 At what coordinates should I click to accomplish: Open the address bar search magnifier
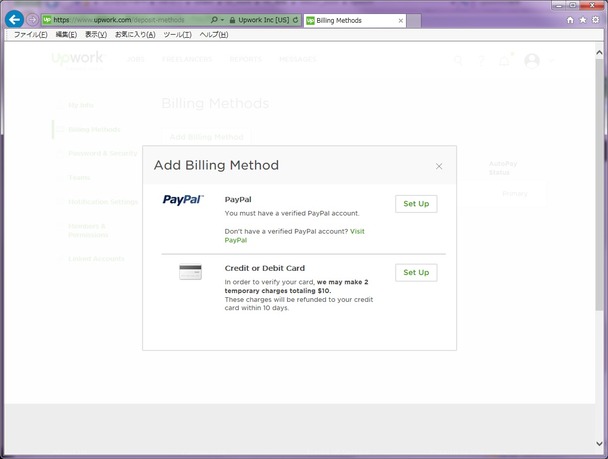(x=214, y=20)
